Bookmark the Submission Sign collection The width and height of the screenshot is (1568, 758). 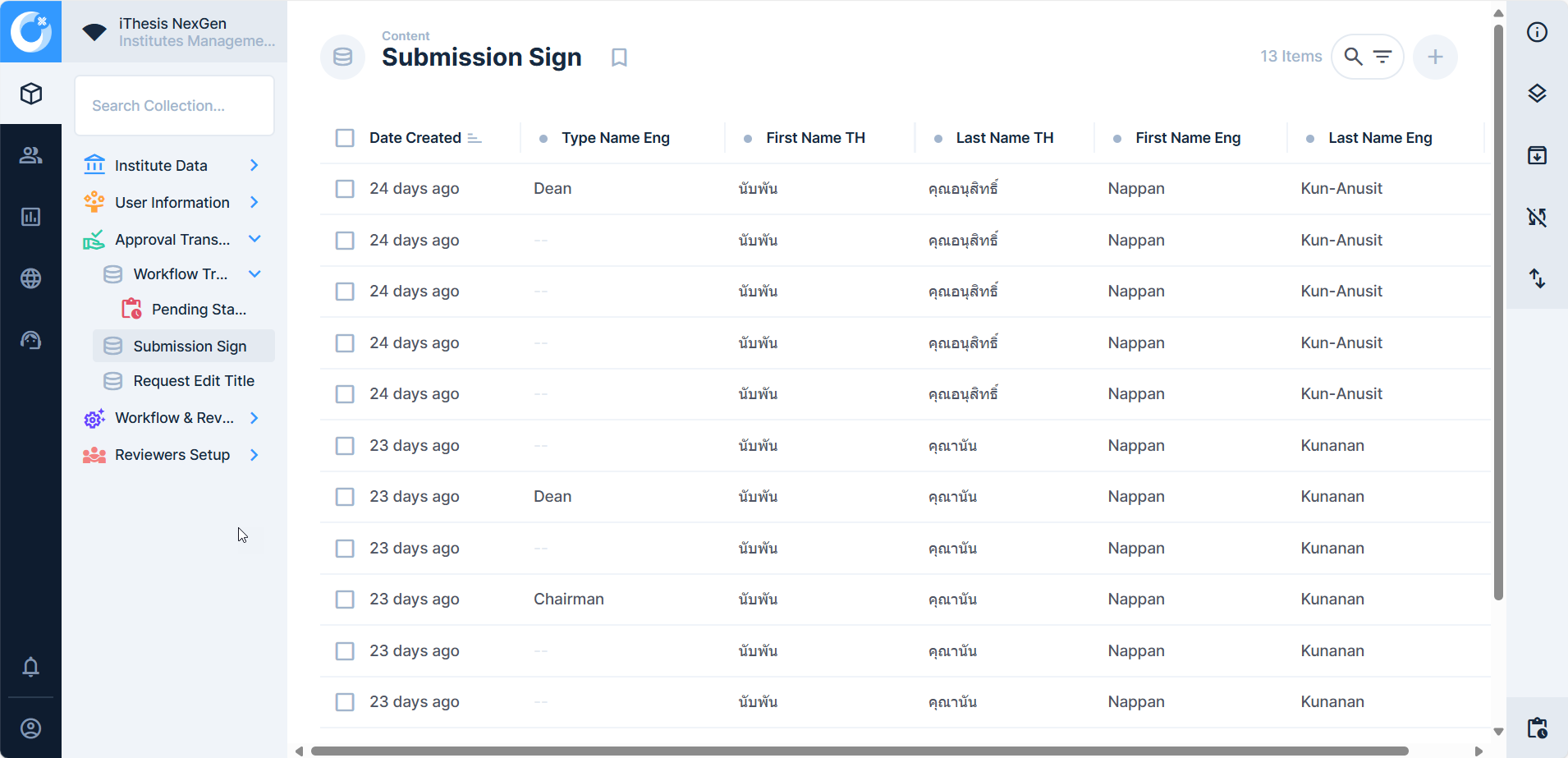[619, 57]
